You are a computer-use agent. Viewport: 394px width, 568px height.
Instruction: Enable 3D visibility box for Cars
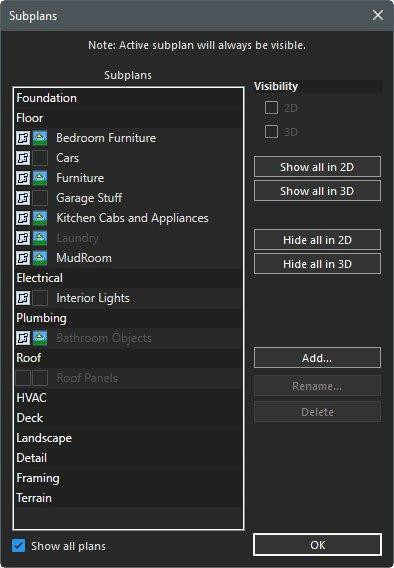pyautogui.click(x=40, y=158)
